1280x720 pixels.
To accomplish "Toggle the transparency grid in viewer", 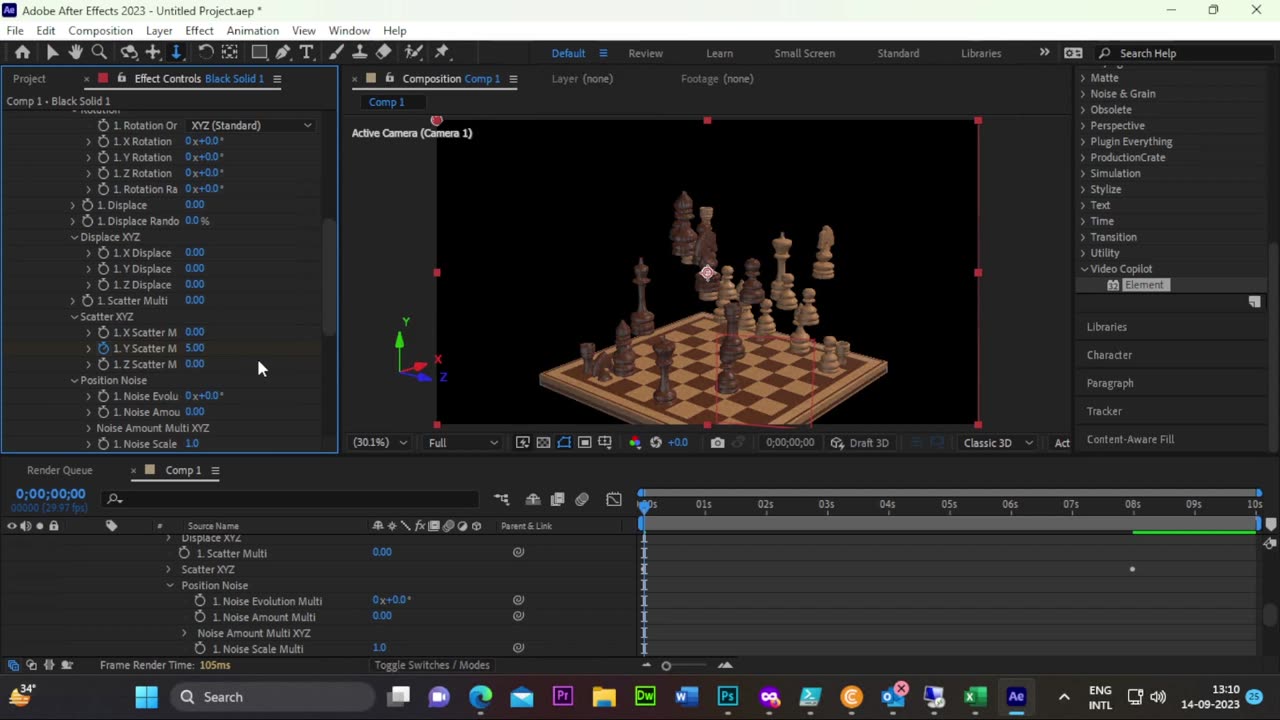I will click(543, 443).
